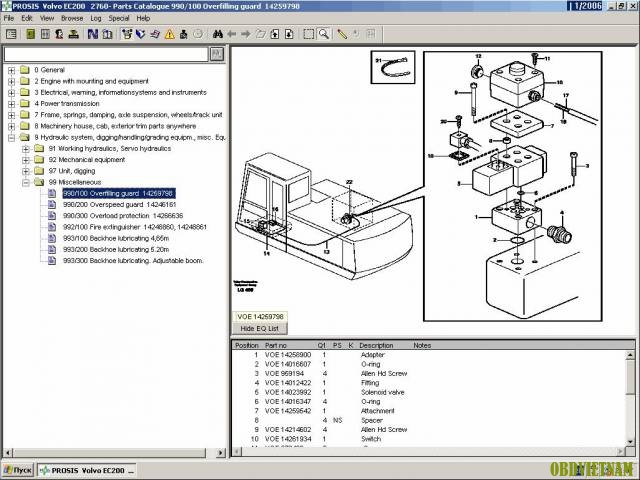Screen dimensions: 640x480
Task: Click the VOE 14259798 label button
Action: point(260,317)
